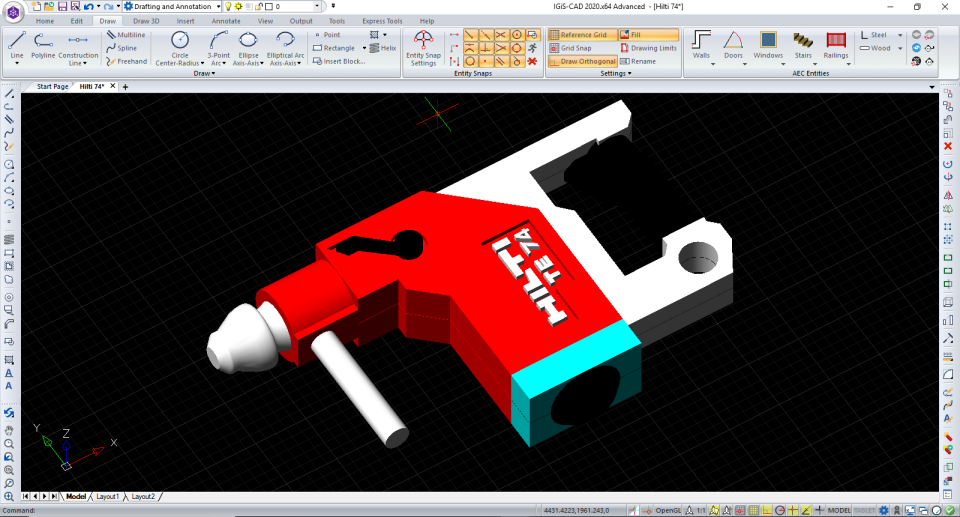
Task: Insert Stairs AEC entity
Action: (803, 44)
